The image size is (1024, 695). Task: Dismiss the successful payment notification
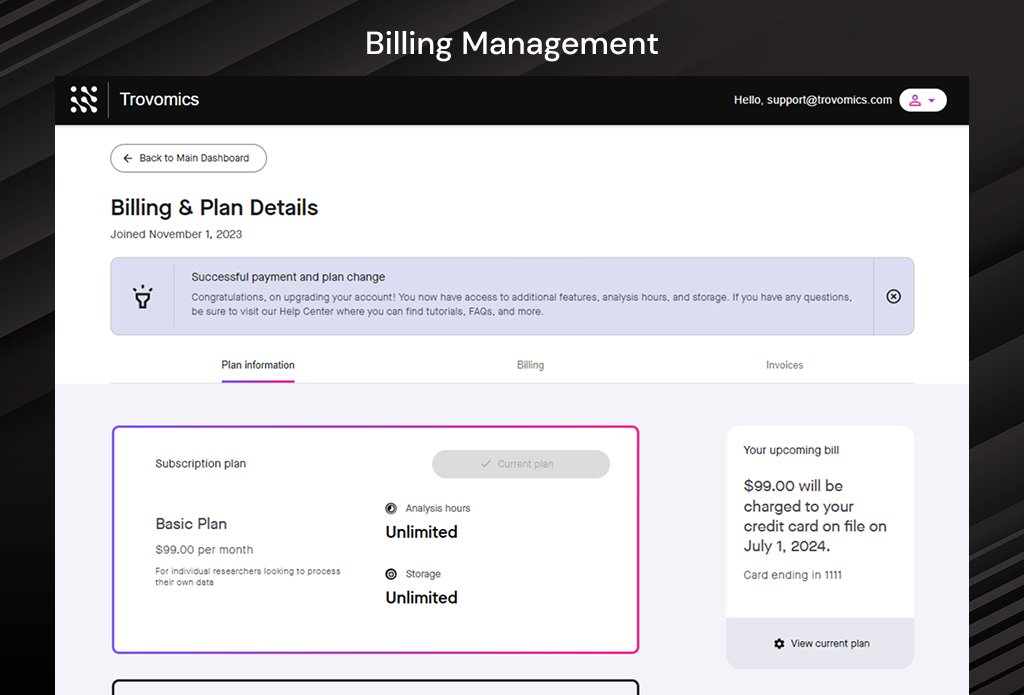tap(893, 297)
